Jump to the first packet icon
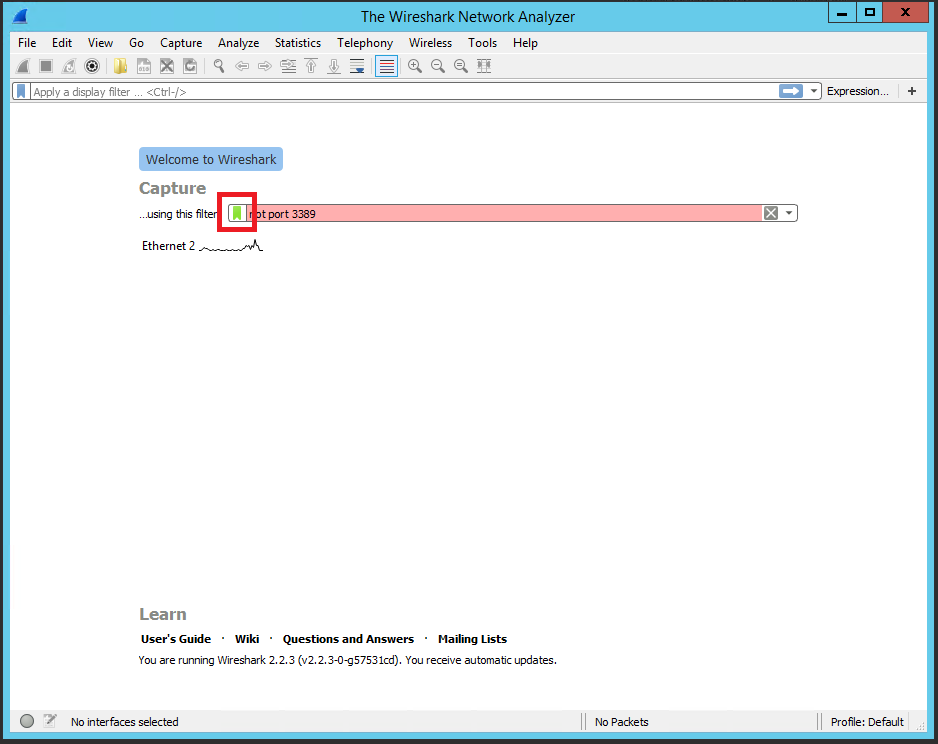 point(311,66)
